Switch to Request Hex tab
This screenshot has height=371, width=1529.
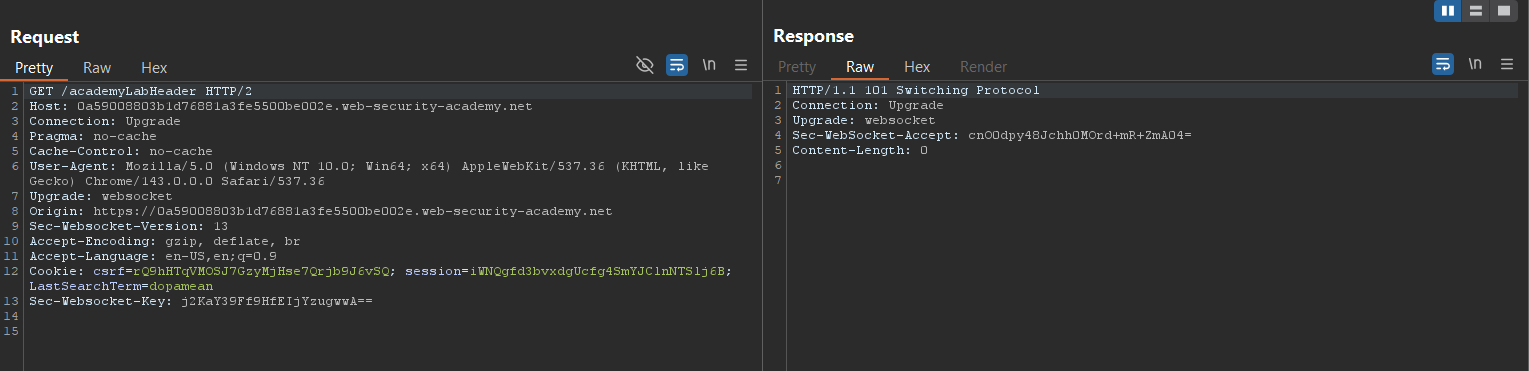tap(154, 67)
